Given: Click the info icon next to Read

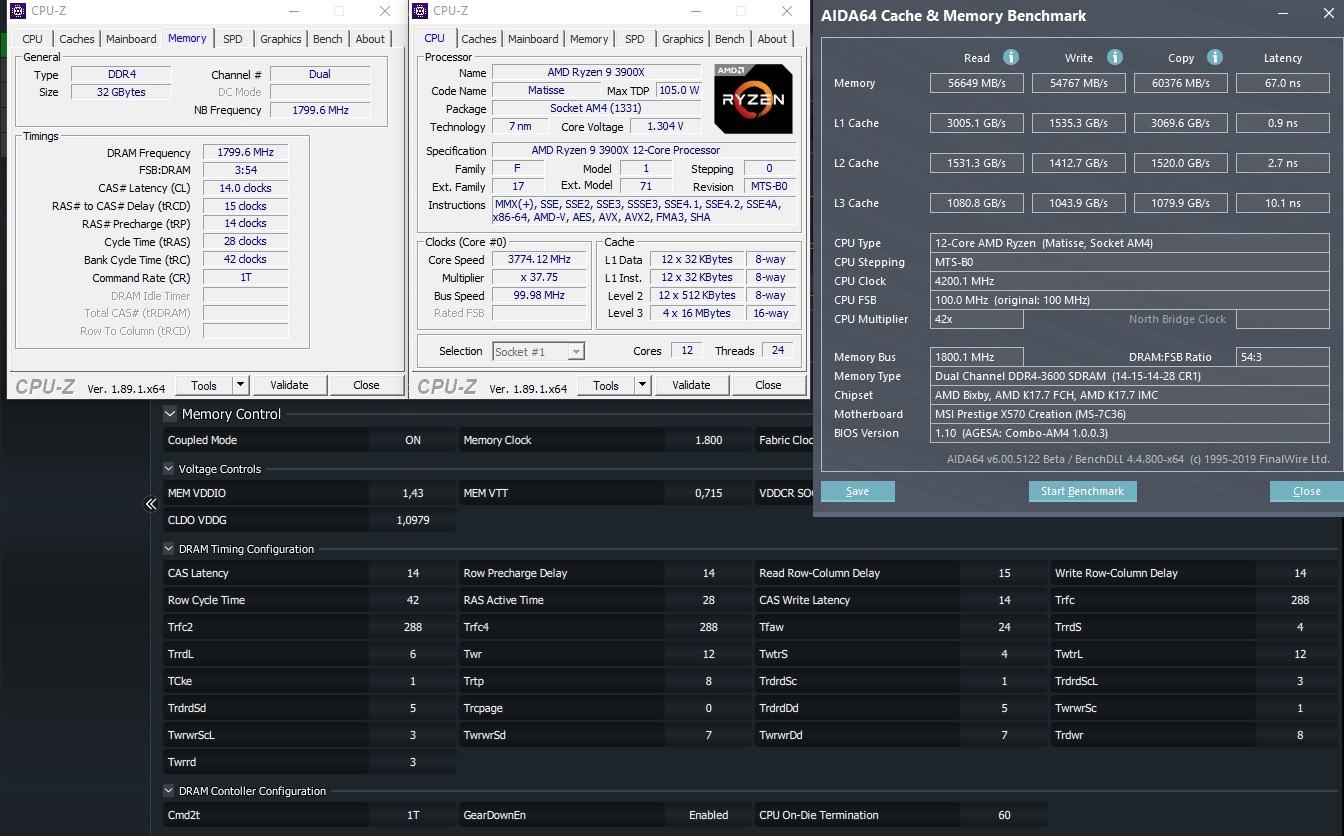Looking at the screenshot, I should (1010, 57).
